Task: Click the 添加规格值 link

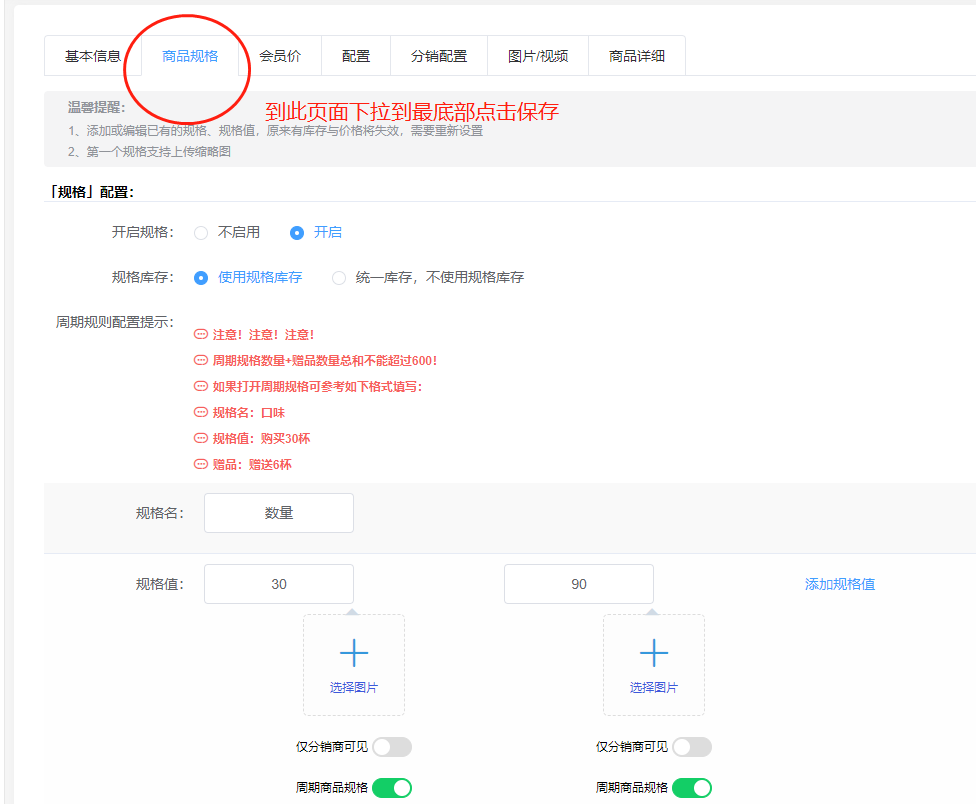Action: 840,584
